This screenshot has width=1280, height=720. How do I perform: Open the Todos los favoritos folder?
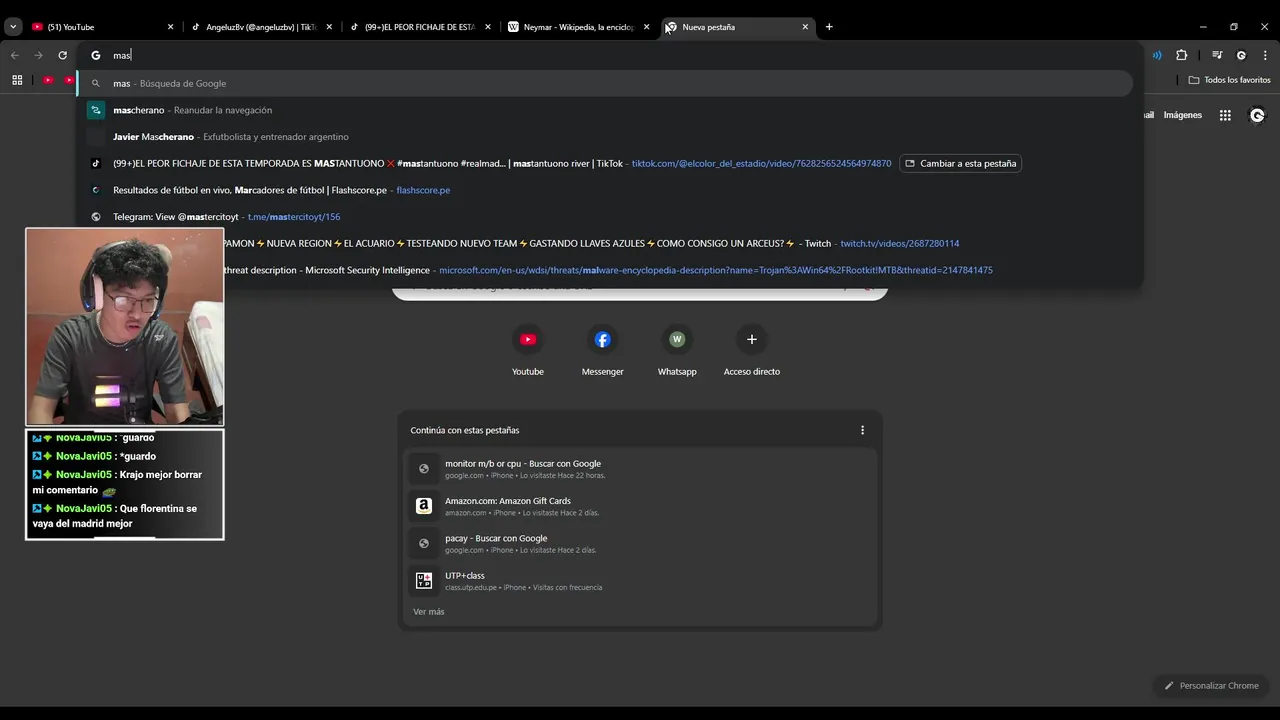1229,80
